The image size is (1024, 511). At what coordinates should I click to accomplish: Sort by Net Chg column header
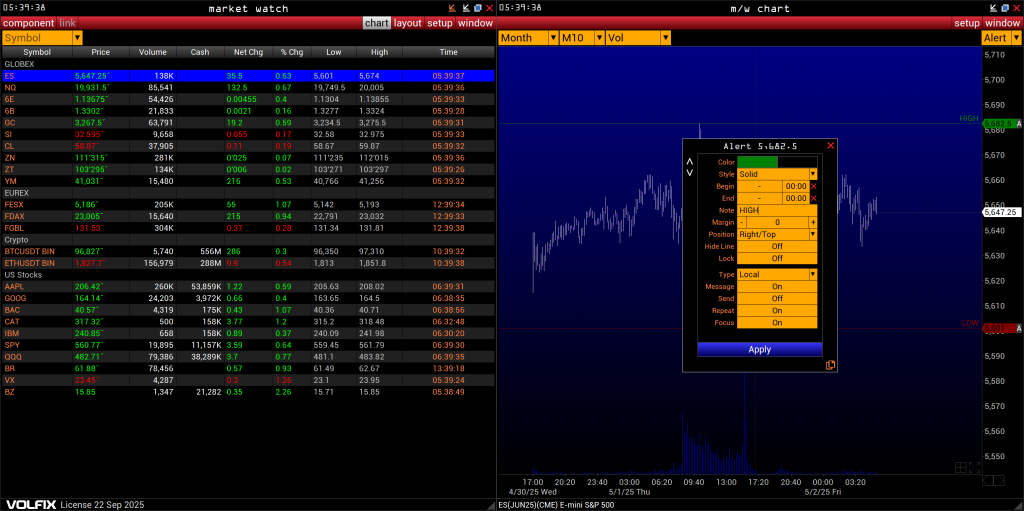(x=248, y=52)
